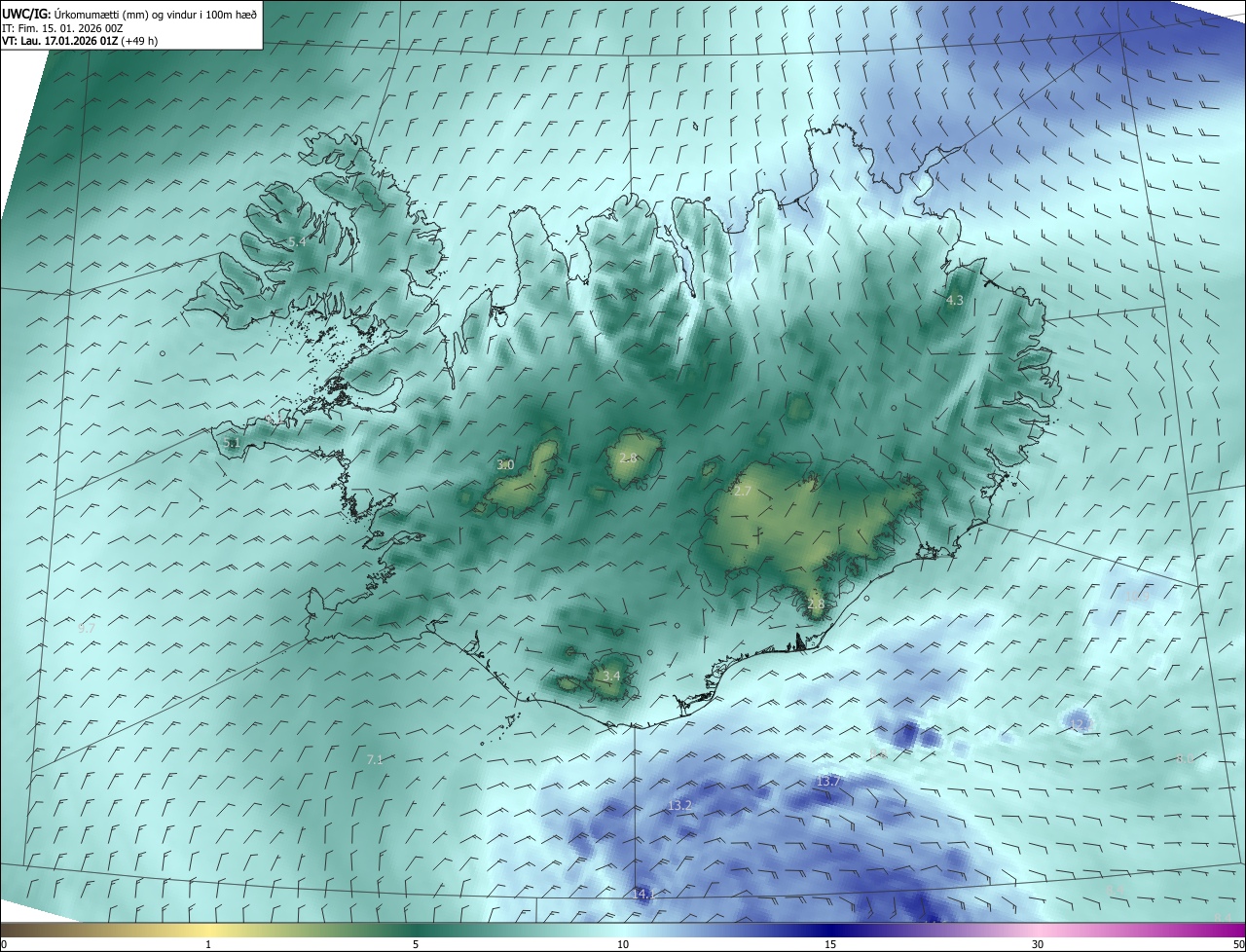Click the 50 tick label on the colour scale
Viewport: 1246px width, 952px height.
1238,944
